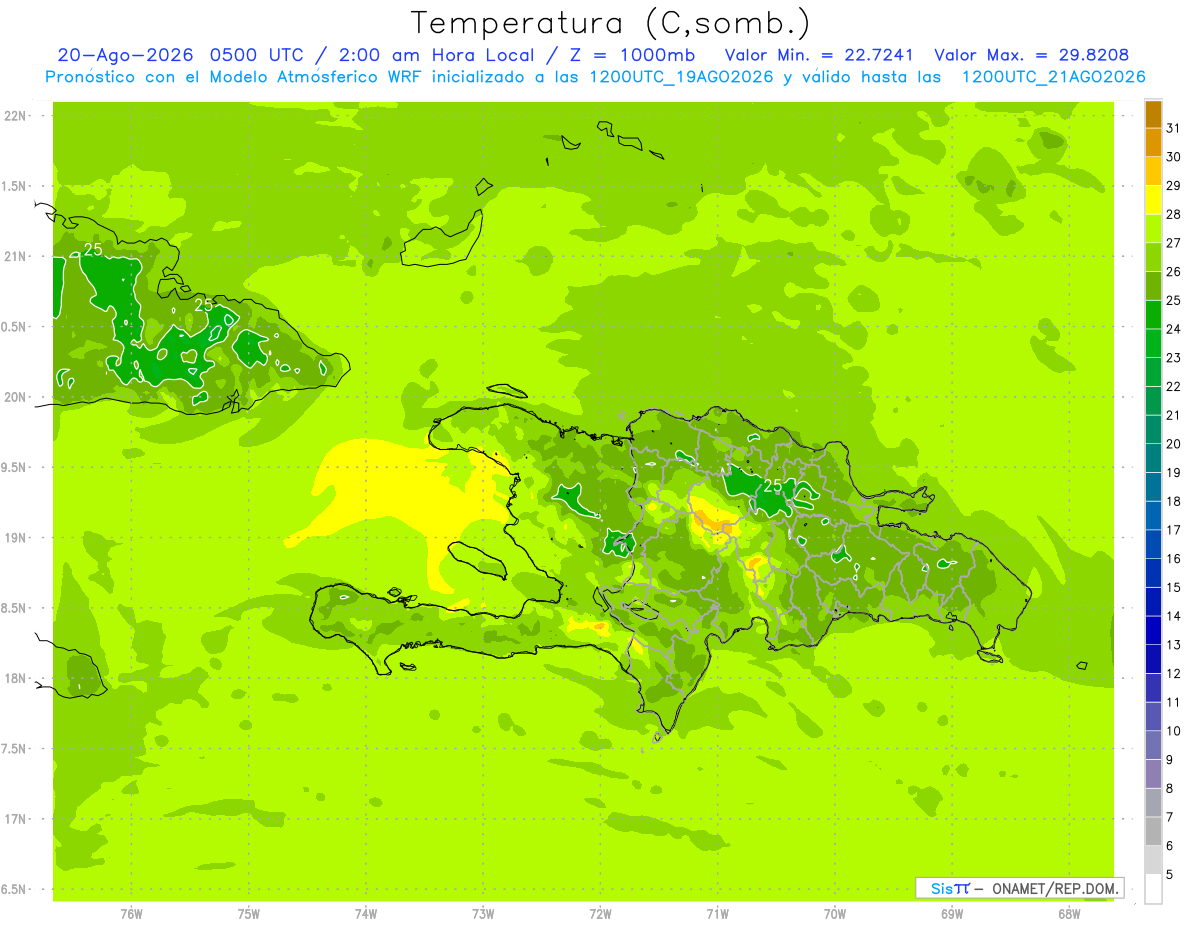
Task: Click colorbar label '10'
Action: pos(1174,731)
